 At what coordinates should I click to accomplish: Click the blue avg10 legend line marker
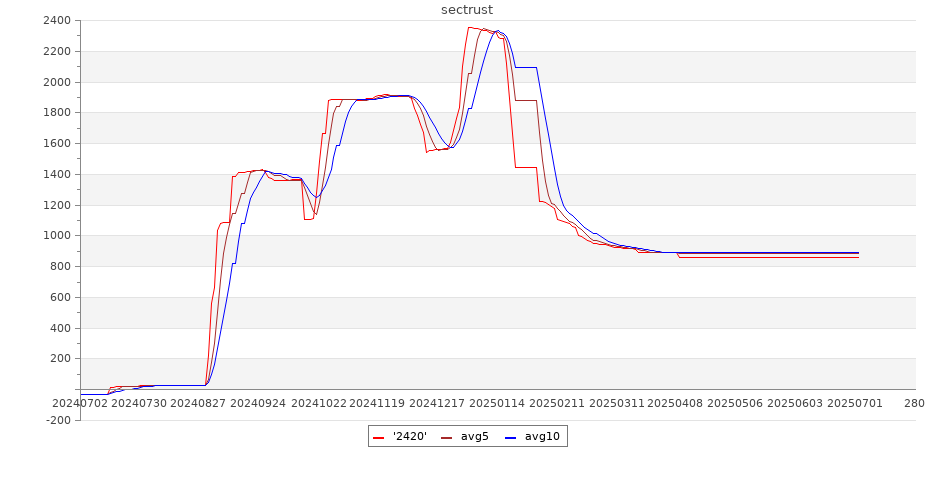coord(511,437)
